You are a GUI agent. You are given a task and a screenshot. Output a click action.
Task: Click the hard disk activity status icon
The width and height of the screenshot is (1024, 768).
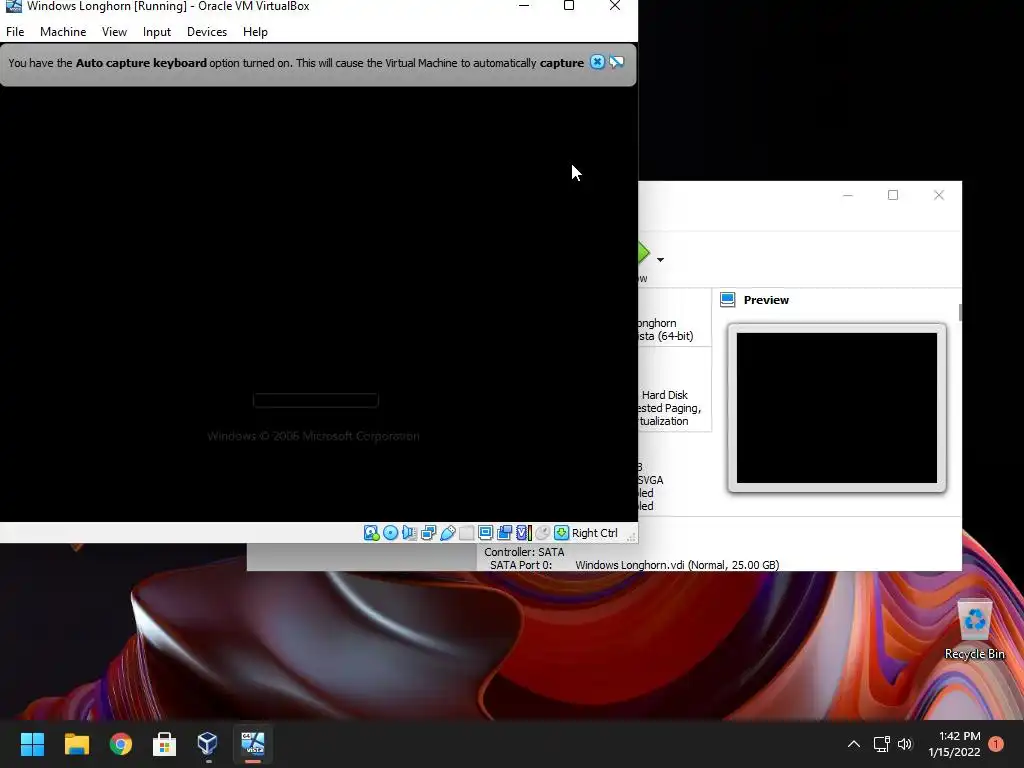[x=371, y=533]
